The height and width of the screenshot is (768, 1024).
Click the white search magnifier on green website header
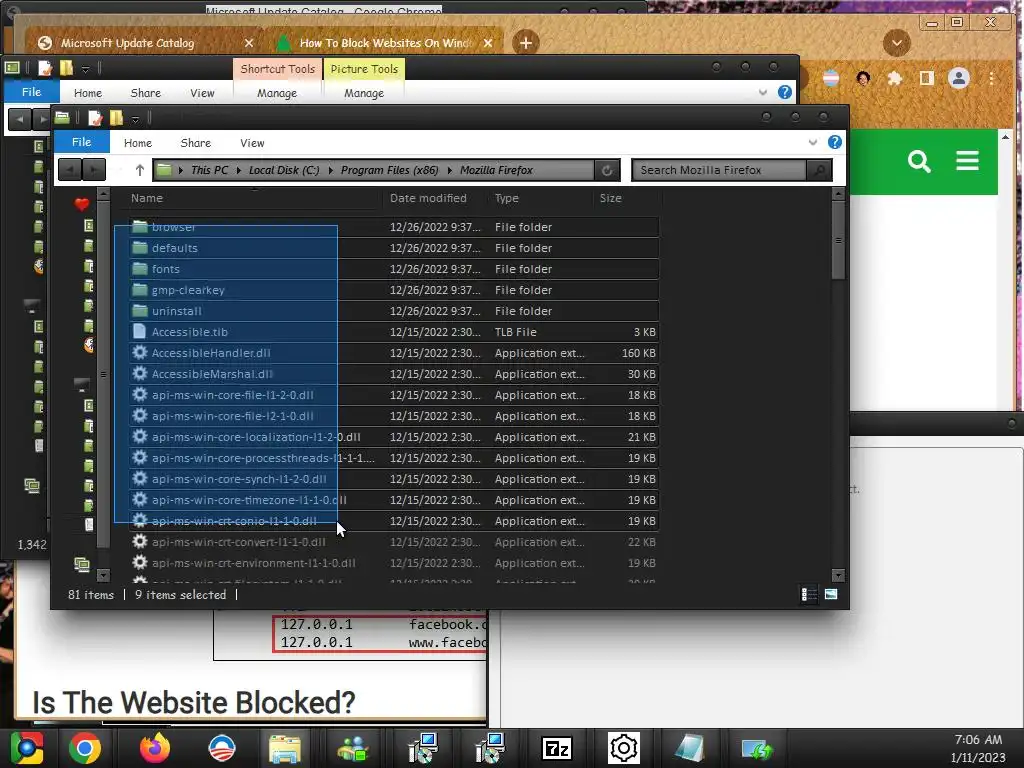point(919,161)
